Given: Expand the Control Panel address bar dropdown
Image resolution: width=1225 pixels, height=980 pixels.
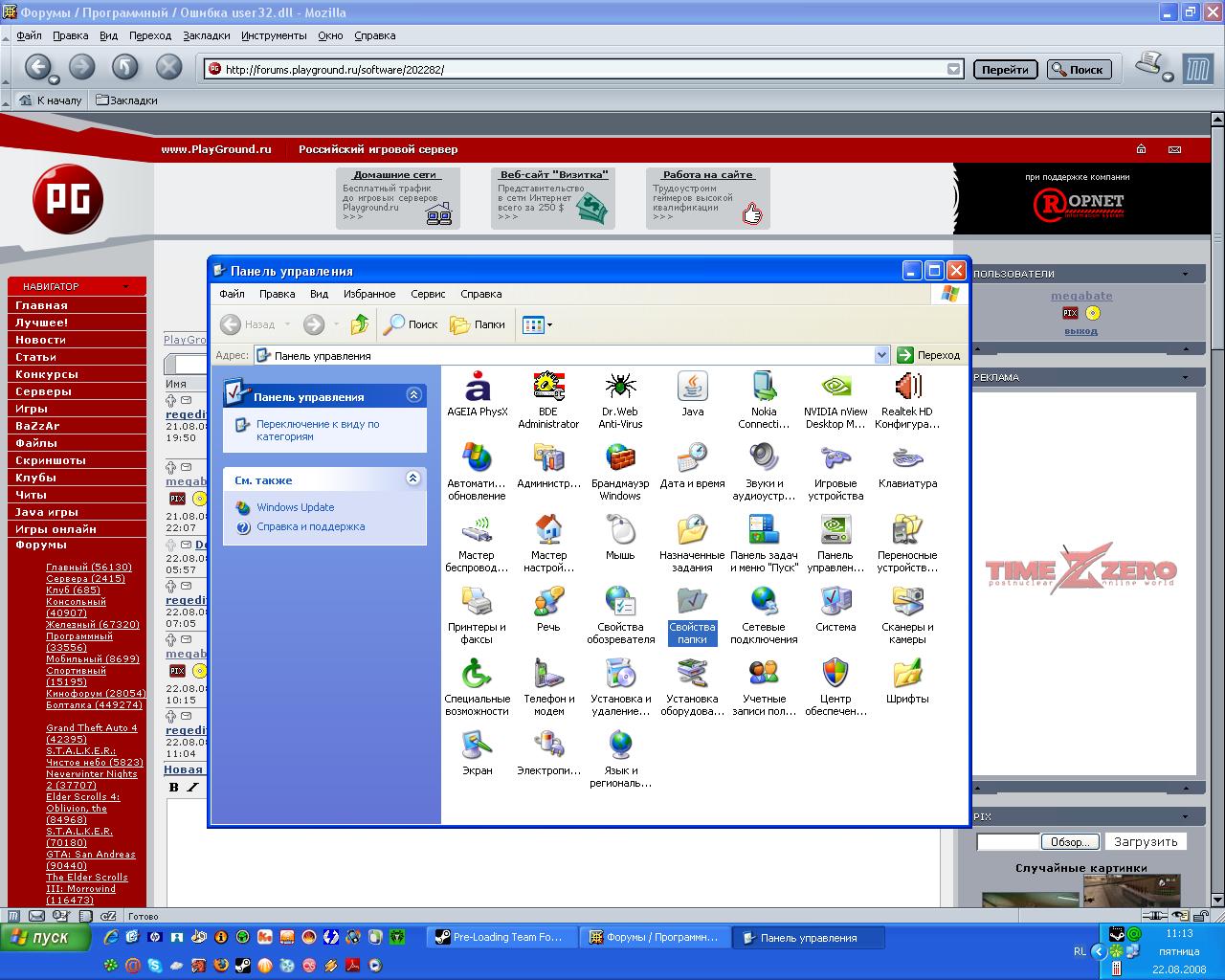Looking at the screenshot, I should click(881, 355).
